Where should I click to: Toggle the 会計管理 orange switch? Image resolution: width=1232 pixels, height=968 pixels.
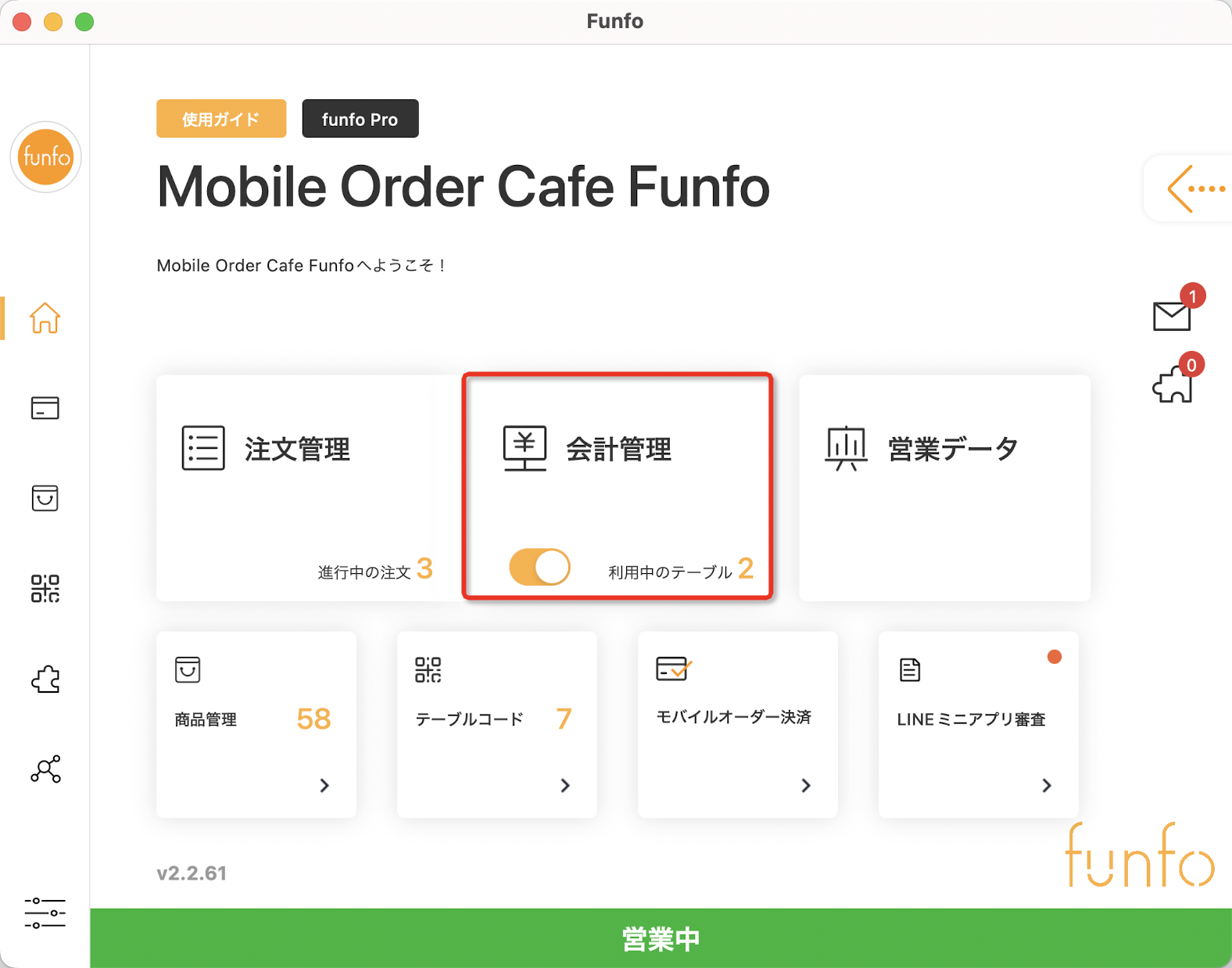539,568
